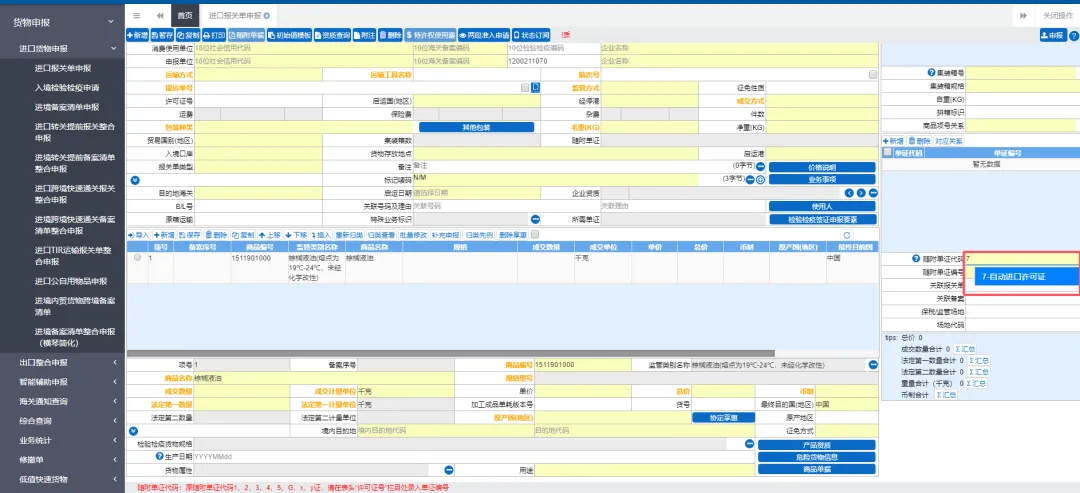Viewport: 1080px width, 493px height.
Task: Select the radio button for goods row 1
Action: [137, 257]
